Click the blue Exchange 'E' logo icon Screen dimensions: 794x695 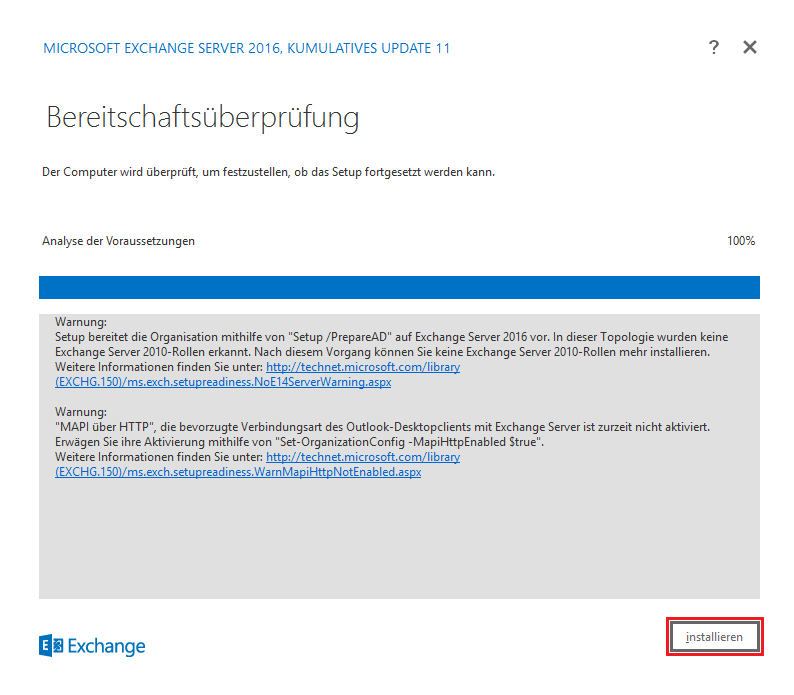coord(51,646)
